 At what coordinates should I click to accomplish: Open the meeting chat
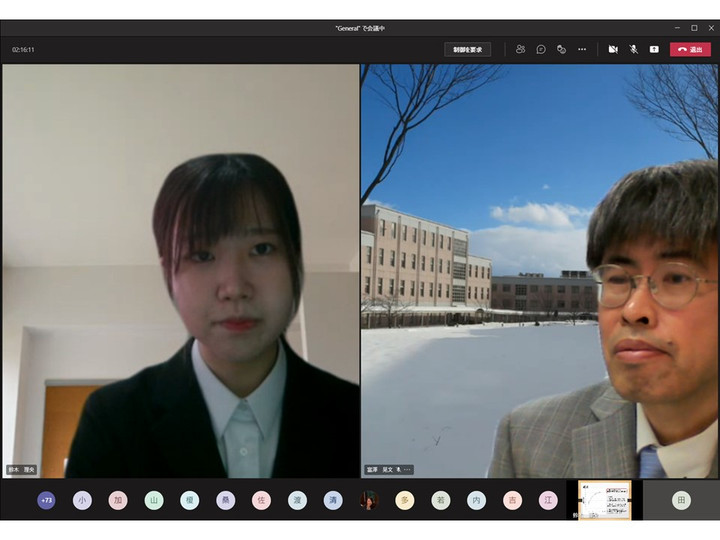[541, 49]
